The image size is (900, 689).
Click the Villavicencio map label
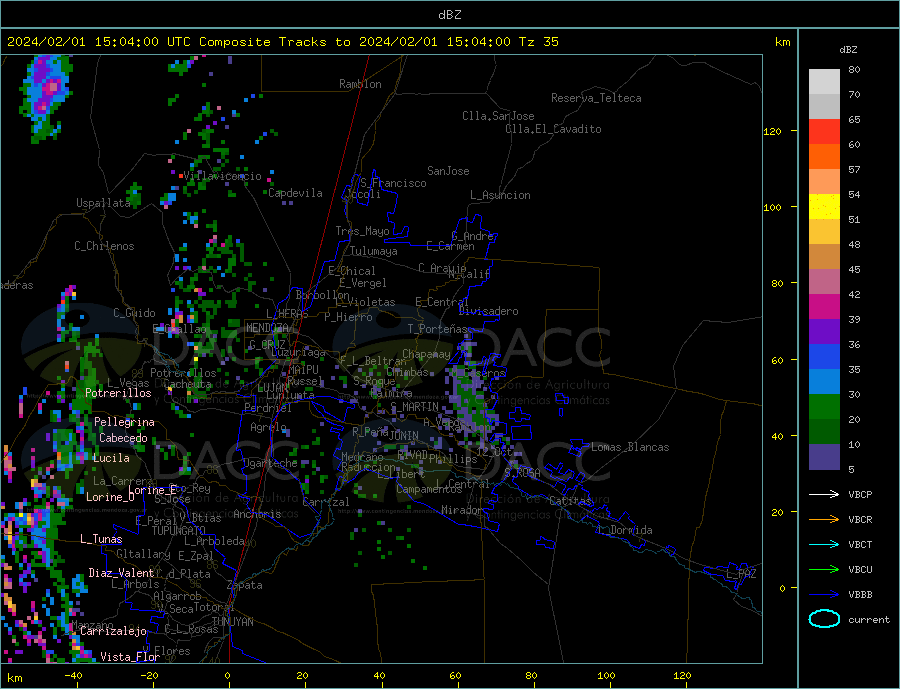pos(222,176)
